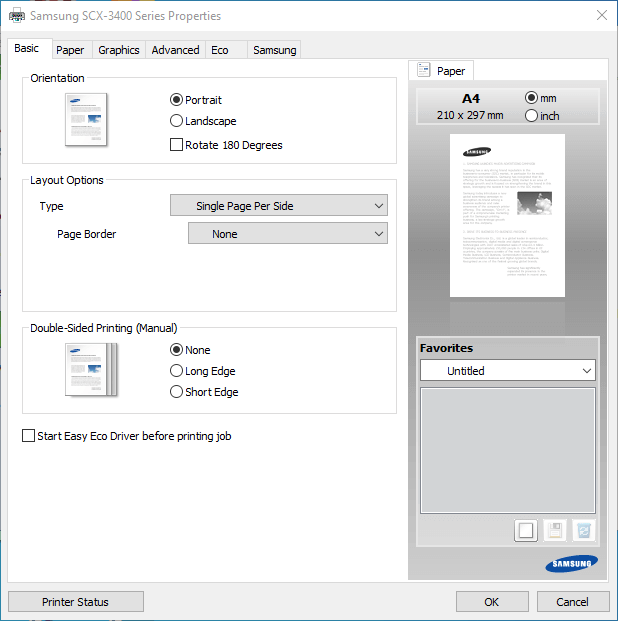
Task: Click the Samsung logo in preview panel
Action: pos(571,564)
